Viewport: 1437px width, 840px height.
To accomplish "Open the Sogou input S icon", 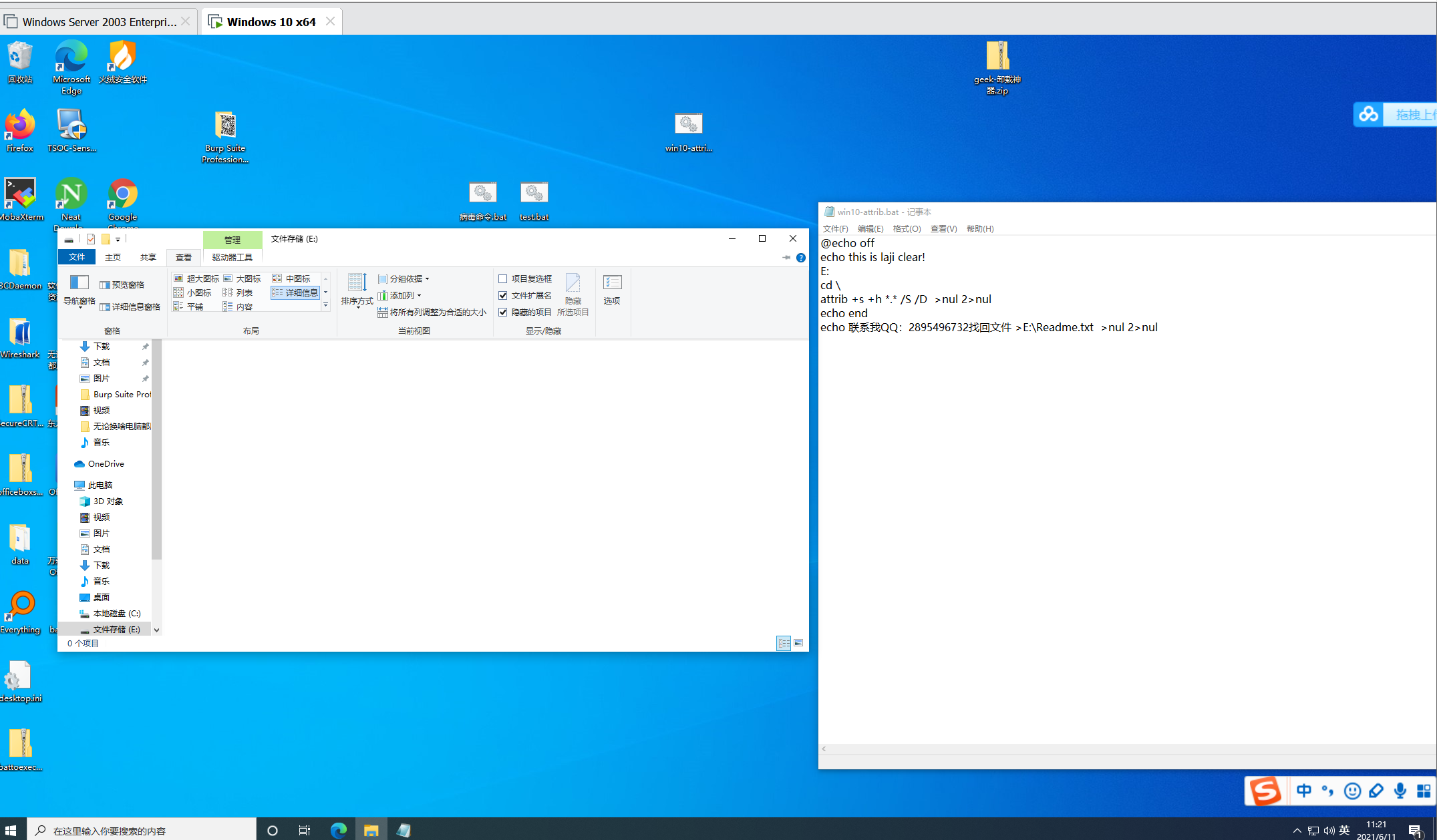I will click(1265, 791).
